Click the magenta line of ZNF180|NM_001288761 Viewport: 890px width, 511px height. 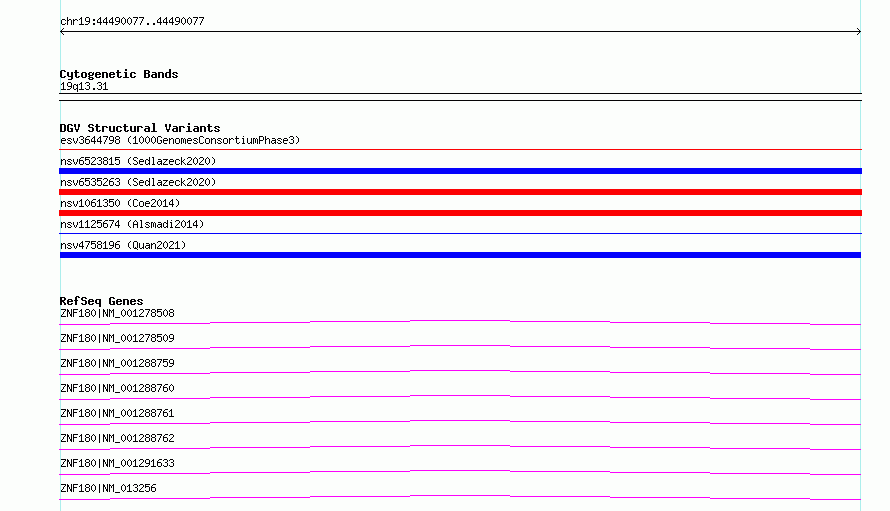tap(460, 422)
